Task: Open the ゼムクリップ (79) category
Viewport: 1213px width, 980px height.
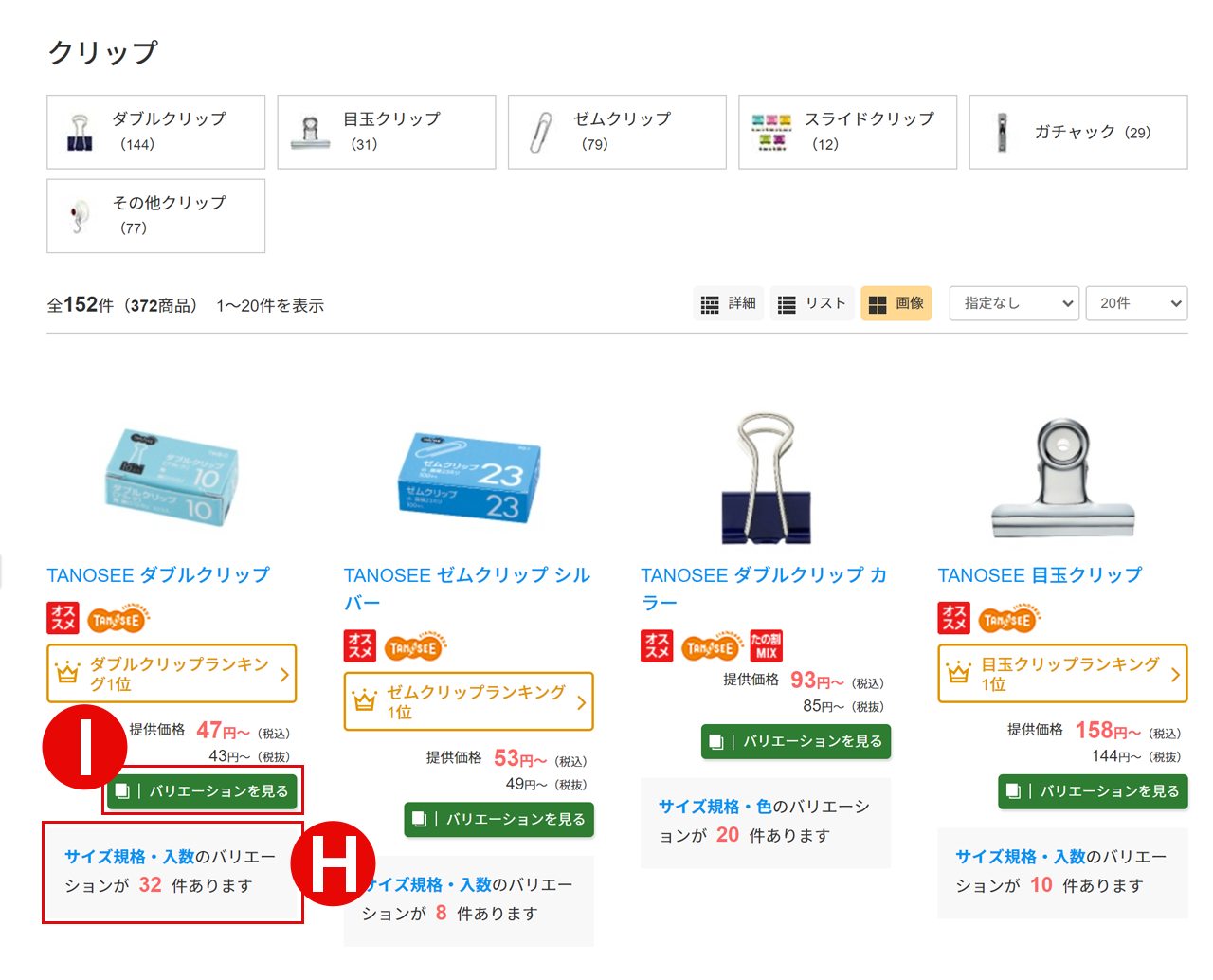Action: [x=617, y=132]
